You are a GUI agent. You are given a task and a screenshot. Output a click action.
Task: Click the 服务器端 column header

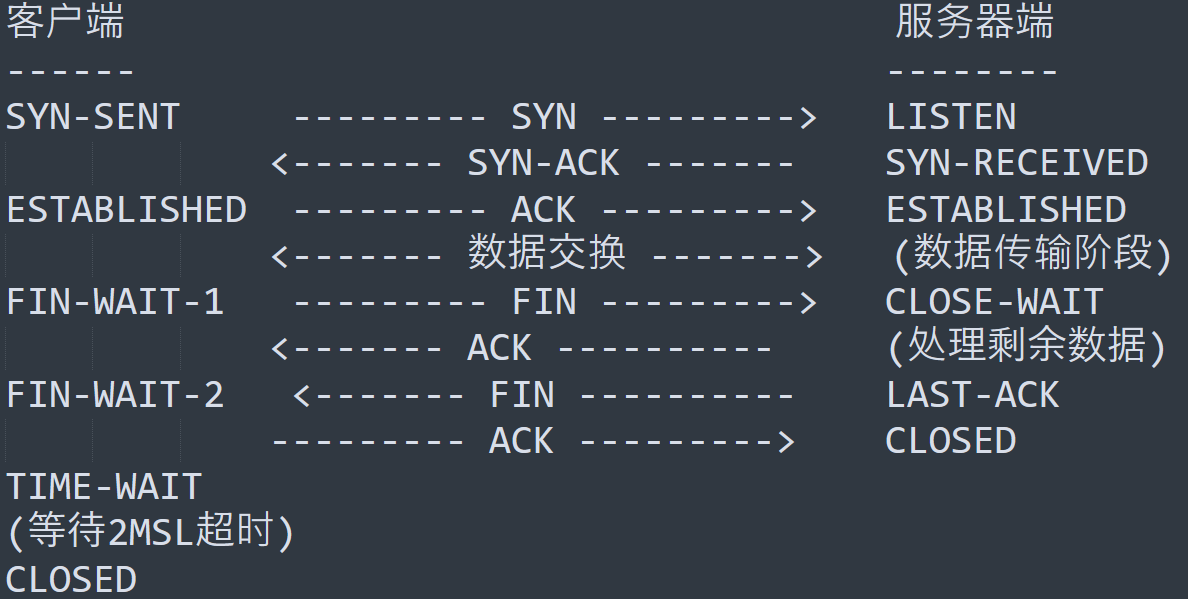click(974, 23)
